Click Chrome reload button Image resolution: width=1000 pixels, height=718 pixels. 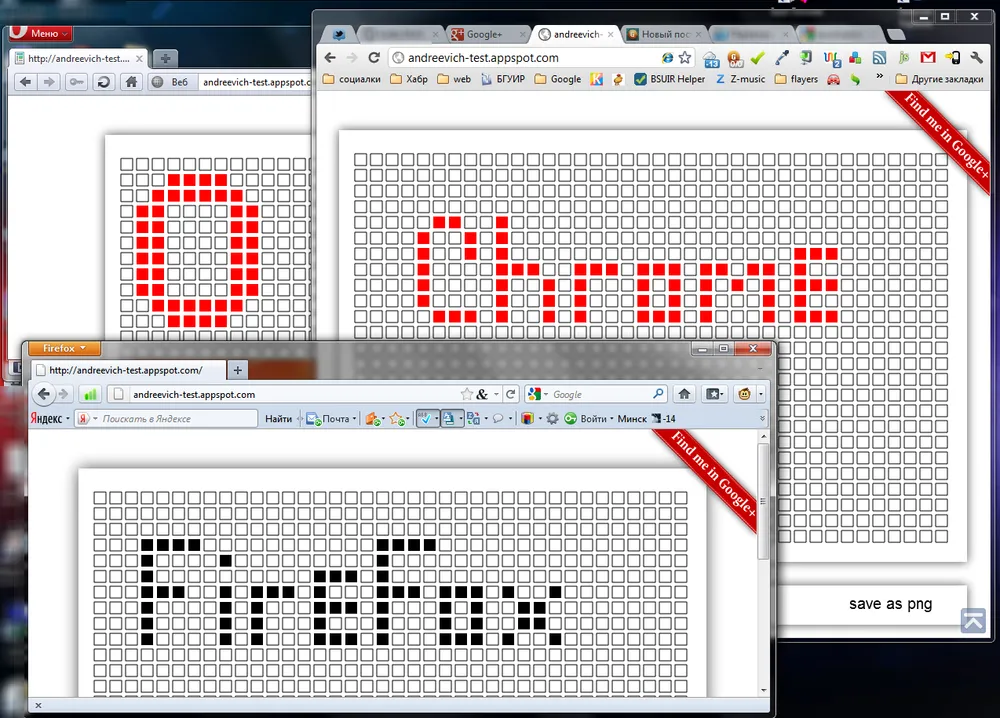(374, 57)
